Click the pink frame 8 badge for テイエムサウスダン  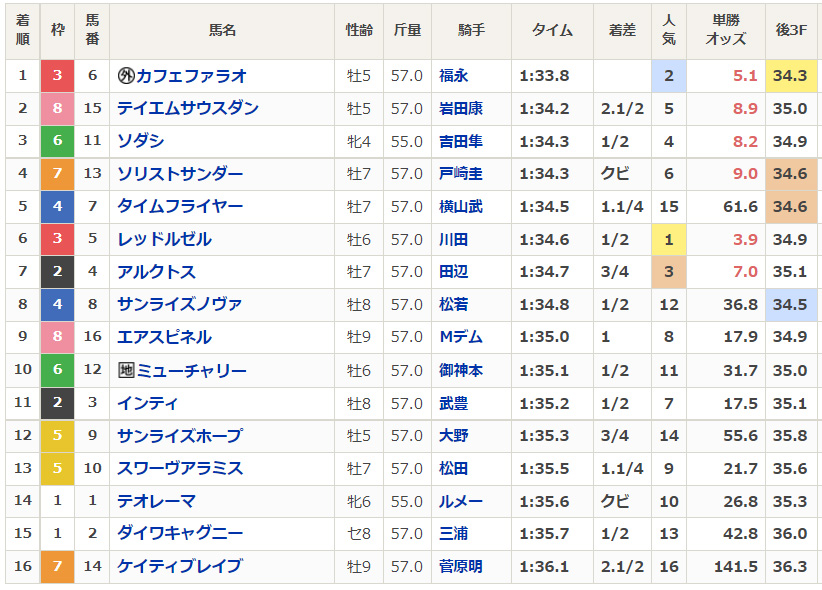[x=58, y=109]
